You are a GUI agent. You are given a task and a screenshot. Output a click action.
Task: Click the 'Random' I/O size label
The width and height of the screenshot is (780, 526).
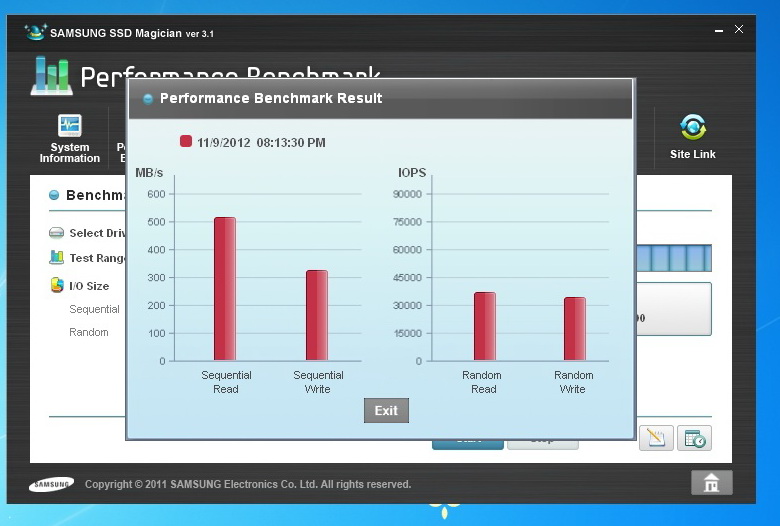click(x=89, y=332)
